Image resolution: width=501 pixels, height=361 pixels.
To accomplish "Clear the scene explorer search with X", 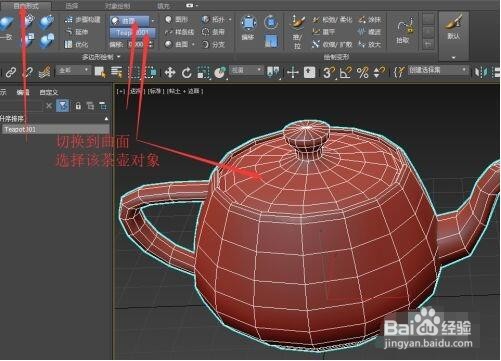I will pyautogui.click(x=49, y=106).
